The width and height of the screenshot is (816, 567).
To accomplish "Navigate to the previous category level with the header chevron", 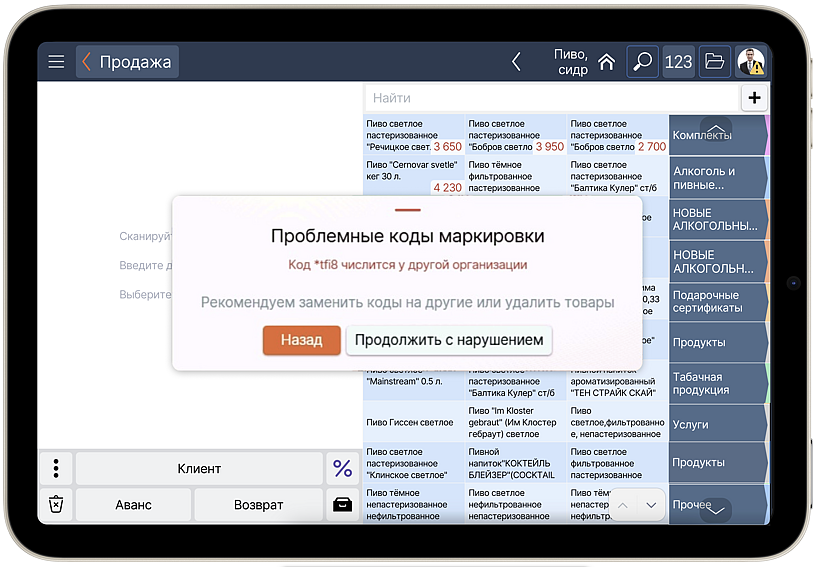I will (516, 62).
